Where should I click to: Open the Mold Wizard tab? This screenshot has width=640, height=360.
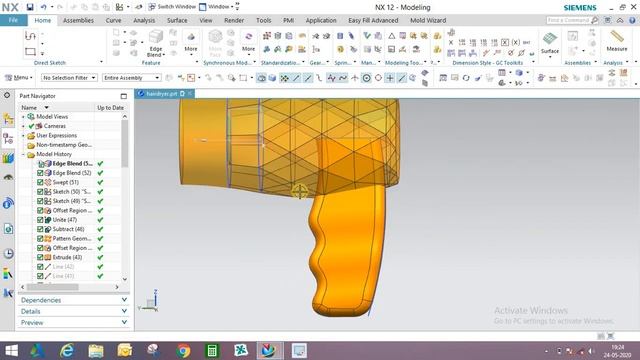coord(428,20)
